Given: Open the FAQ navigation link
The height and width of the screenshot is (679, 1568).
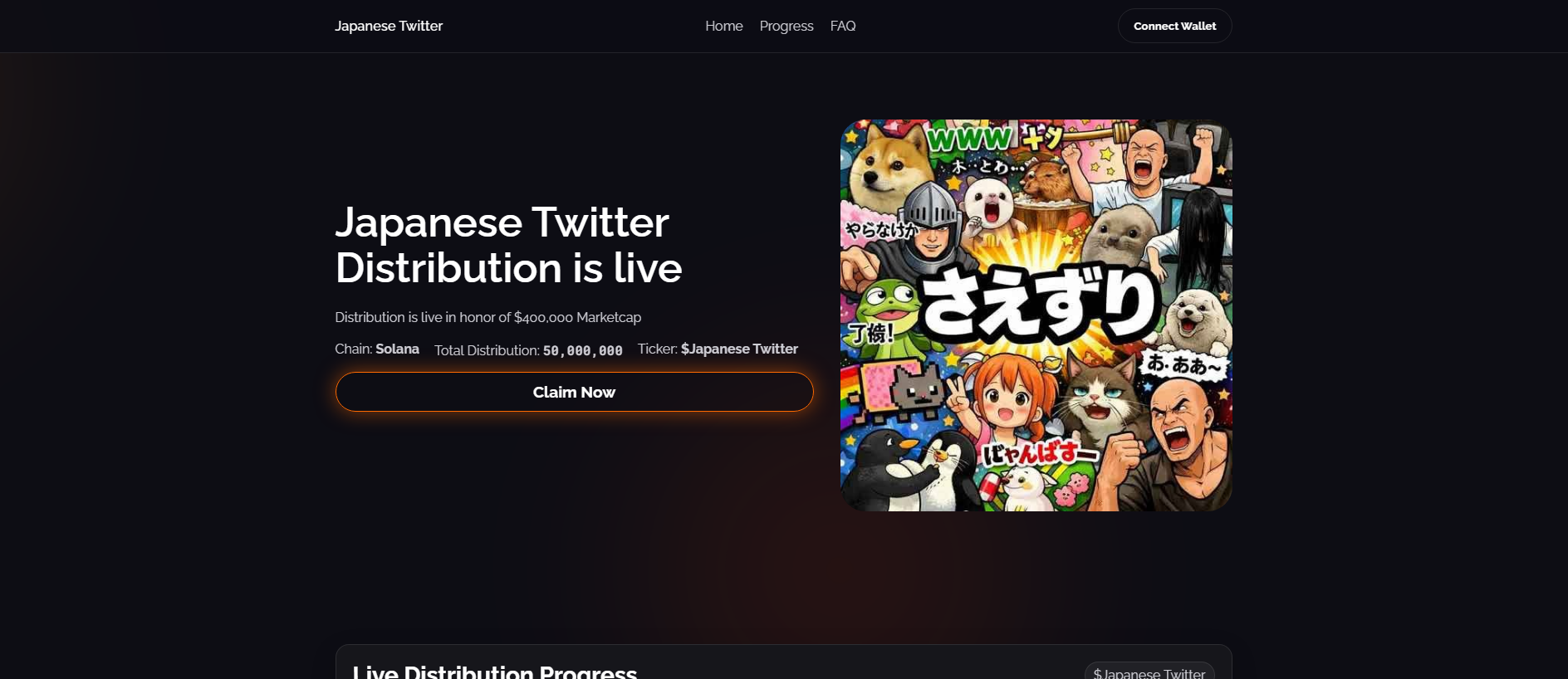Looking at the screenshot, I should coord(843,26).
